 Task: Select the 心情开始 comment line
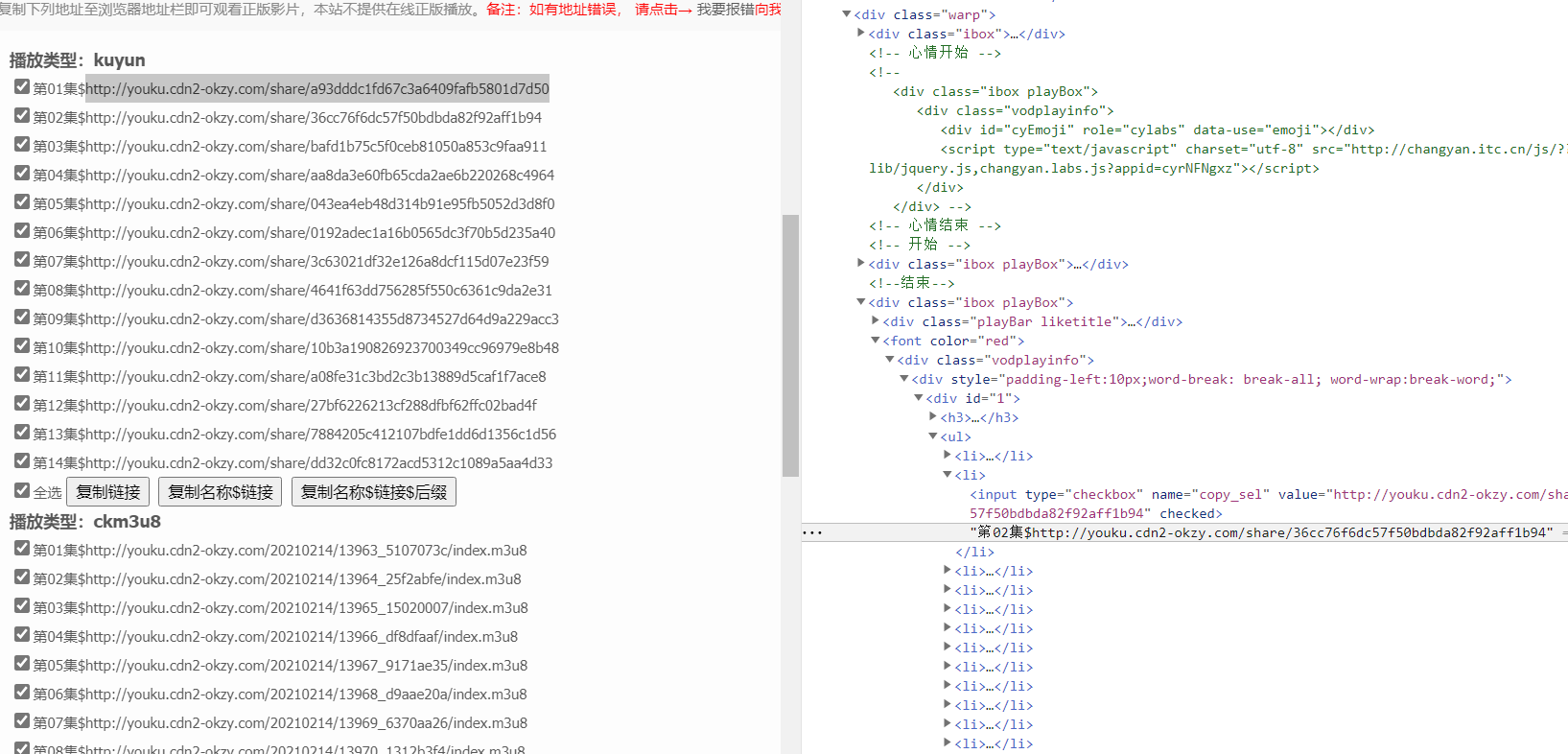coord(935,53)
